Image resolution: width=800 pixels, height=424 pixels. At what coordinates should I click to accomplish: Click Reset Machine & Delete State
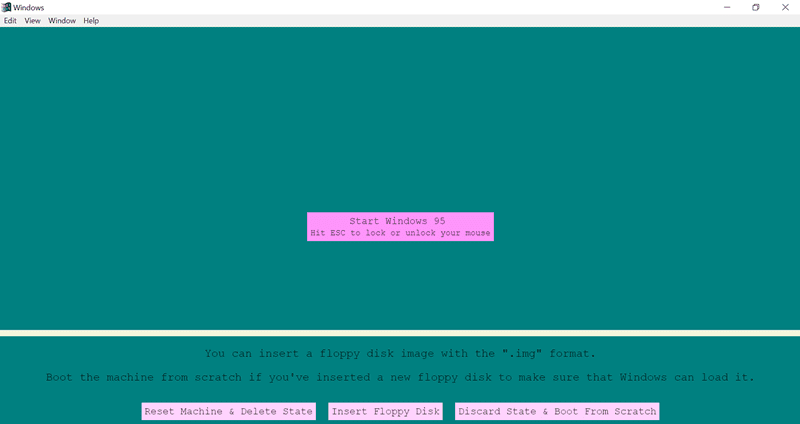[x=229, y=411]
